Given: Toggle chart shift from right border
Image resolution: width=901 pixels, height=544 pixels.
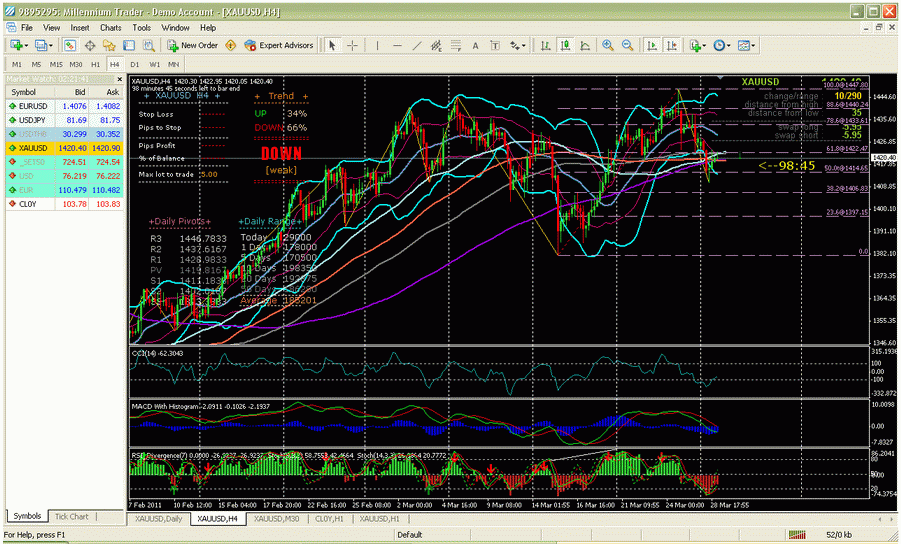Looking at the screenshot, I should [671, 45].
